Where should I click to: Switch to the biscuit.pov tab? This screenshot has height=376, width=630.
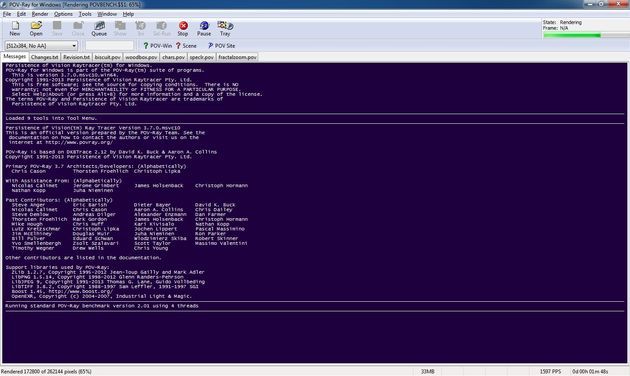(x=107, y=57)
